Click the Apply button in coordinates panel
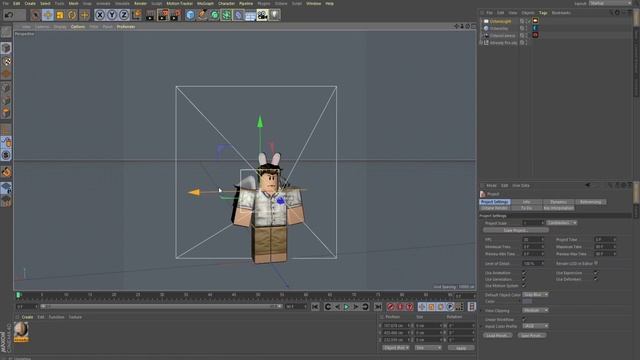The width and height of the screenshot is (640, 360). (461, 348)
